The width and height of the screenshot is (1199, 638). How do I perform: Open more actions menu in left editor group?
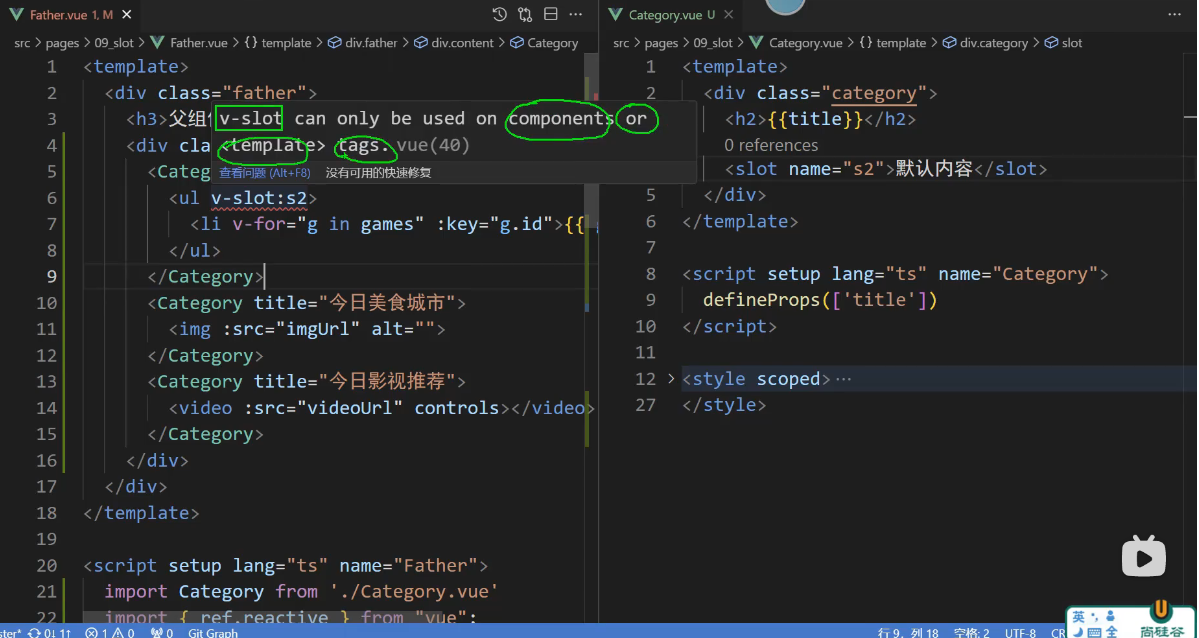(575, 15)
